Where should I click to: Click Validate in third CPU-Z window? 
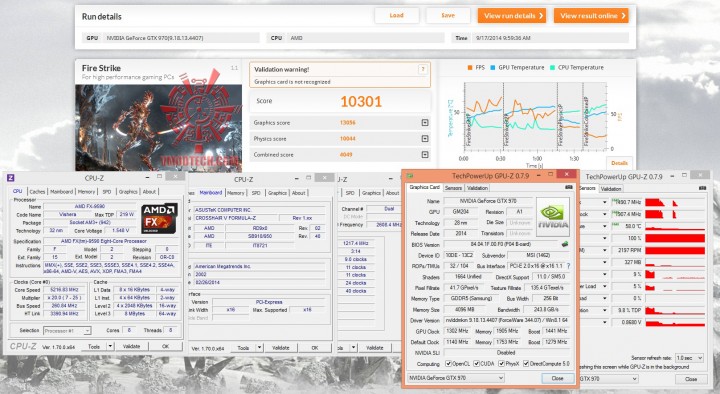pyautogui.click(x=375, y=348)
